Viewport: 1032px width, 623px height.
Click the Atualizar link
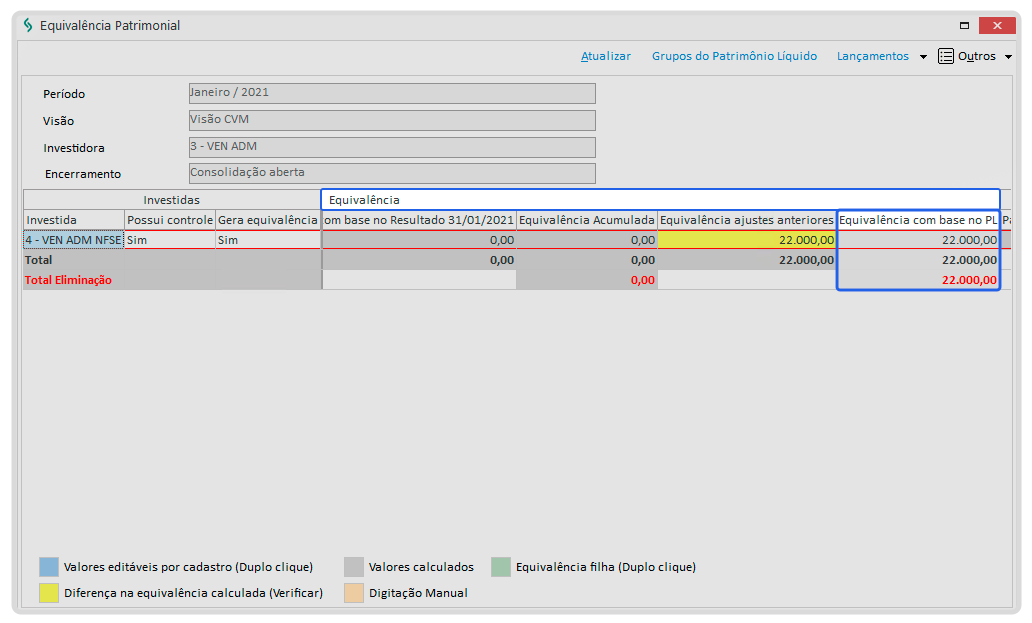click(x=606, y=56)
